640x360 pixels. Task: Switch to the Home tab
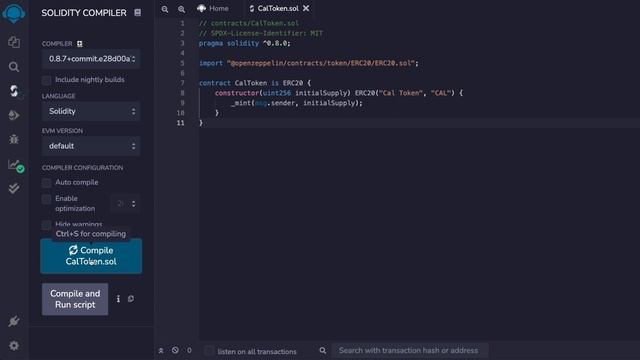[x=213, y=8]
